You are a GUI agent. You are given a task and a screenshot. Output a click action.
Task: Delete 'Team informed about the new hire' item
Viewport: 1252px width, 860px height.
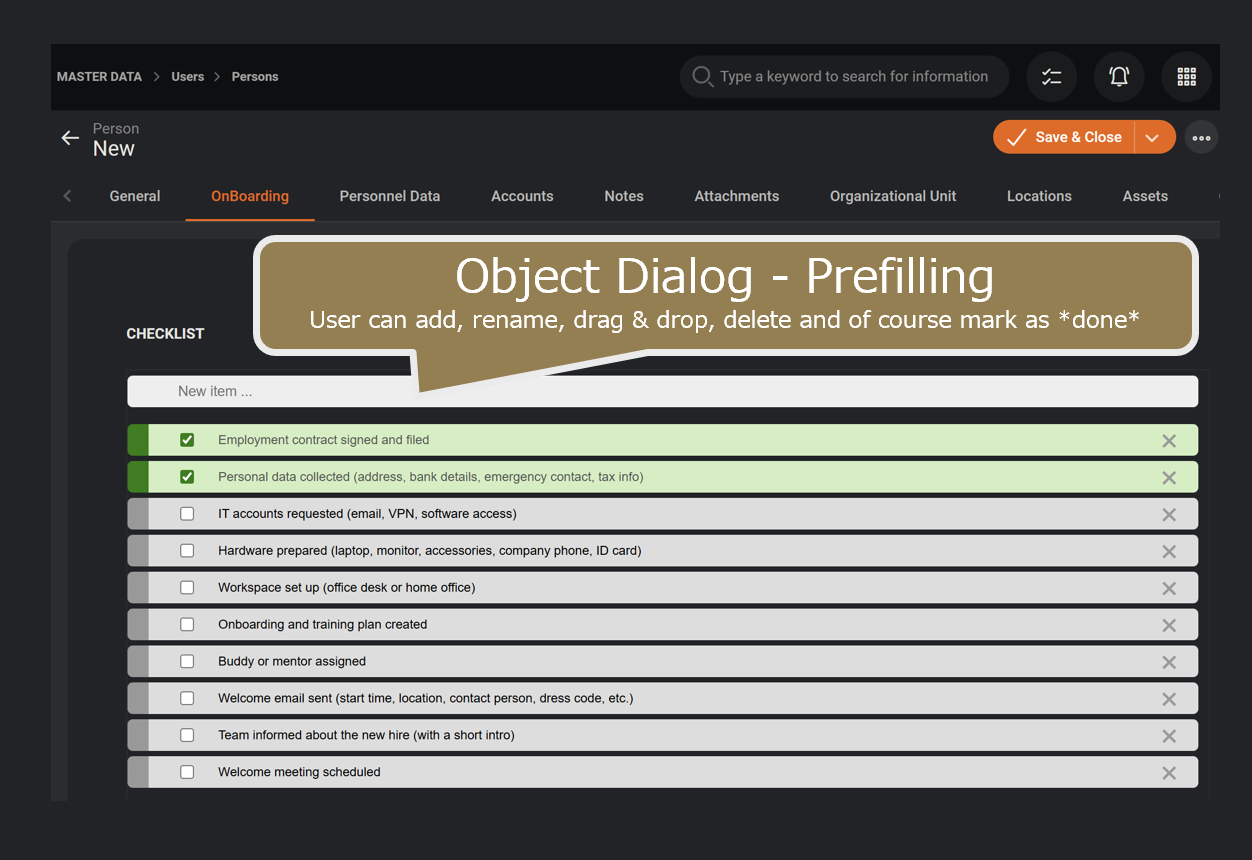coord(1169,736)
